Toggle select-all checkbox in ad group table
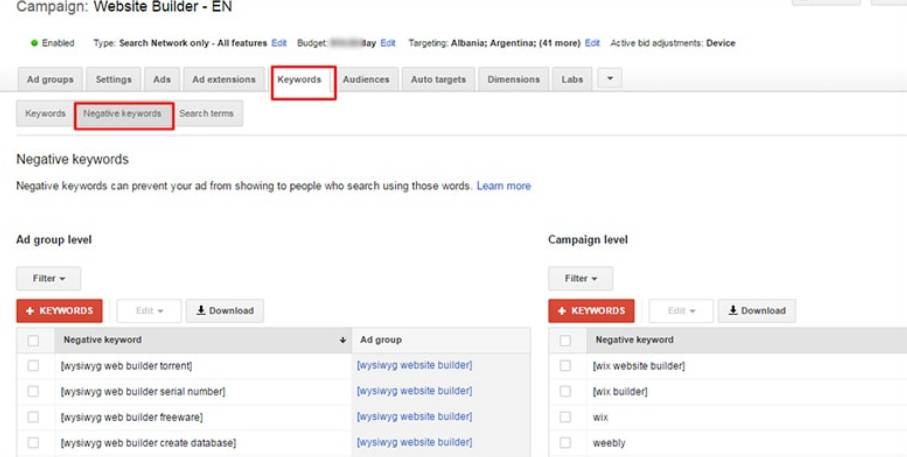The height and width of the screenshot is (457, 907). point(33,340)
